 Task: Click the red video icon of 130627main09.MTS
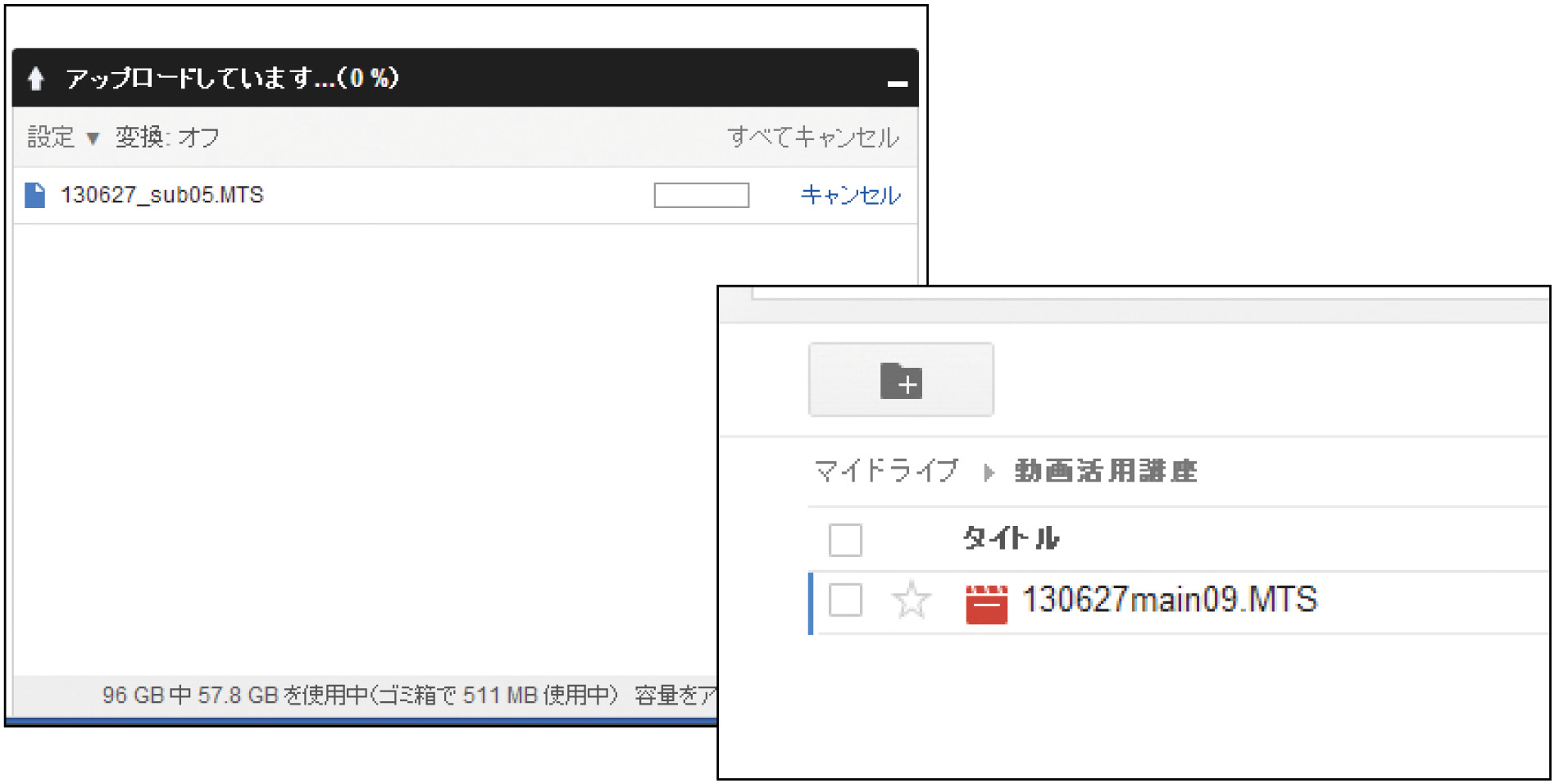986,604
